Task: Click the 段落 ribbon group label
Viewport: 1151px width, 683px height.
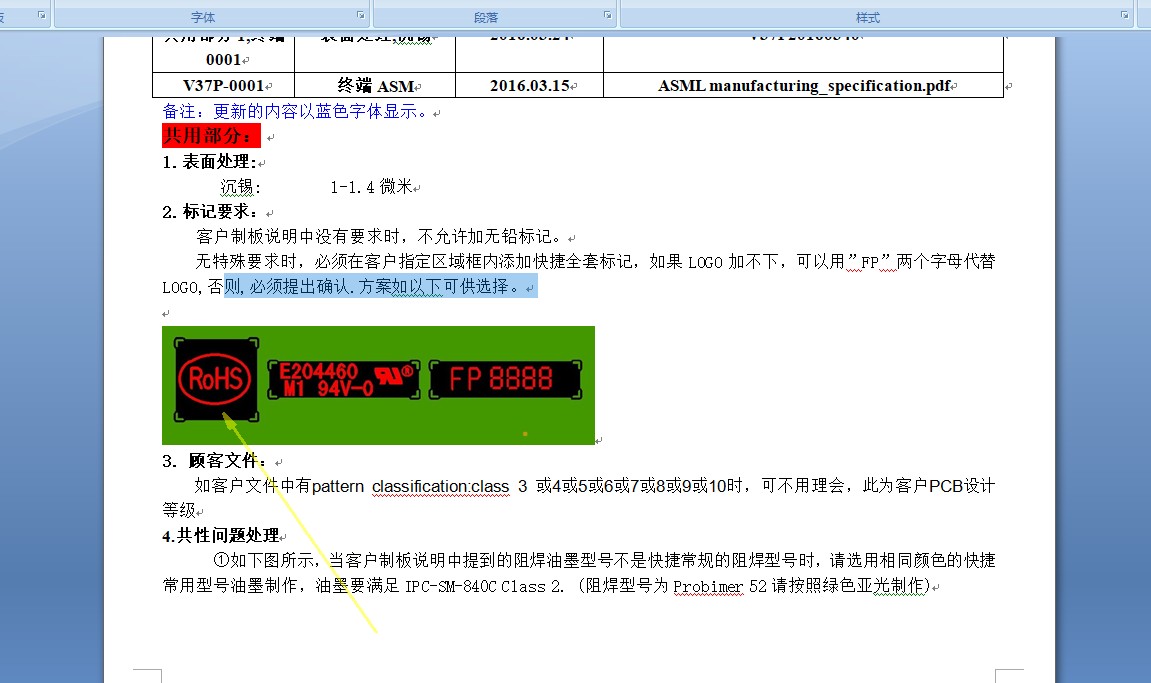Action: click(x=486, y=18)
